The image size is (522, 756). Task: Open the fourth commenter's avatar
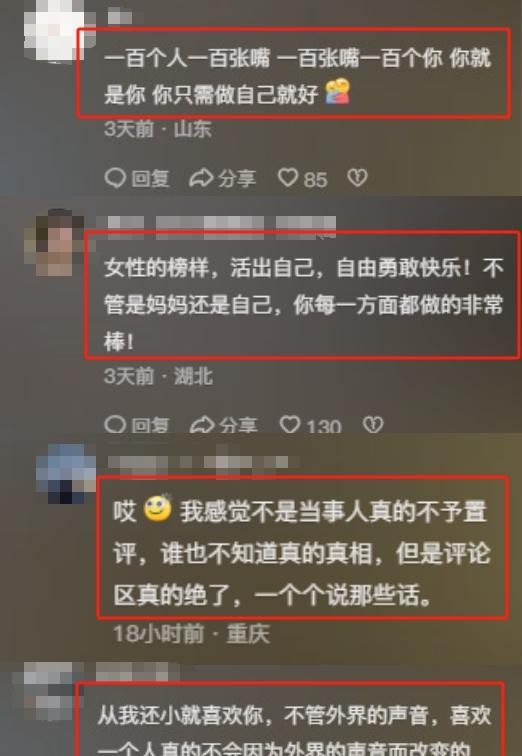[48, 690]
